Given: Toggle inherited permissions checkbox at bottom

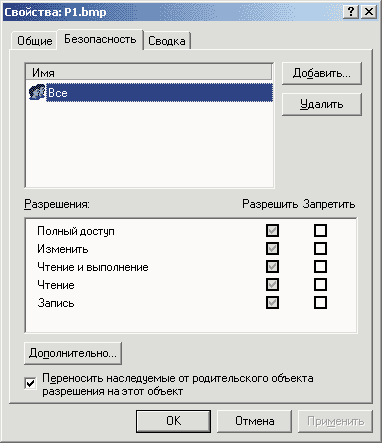Looking at the screenshot, I should 30,383.
